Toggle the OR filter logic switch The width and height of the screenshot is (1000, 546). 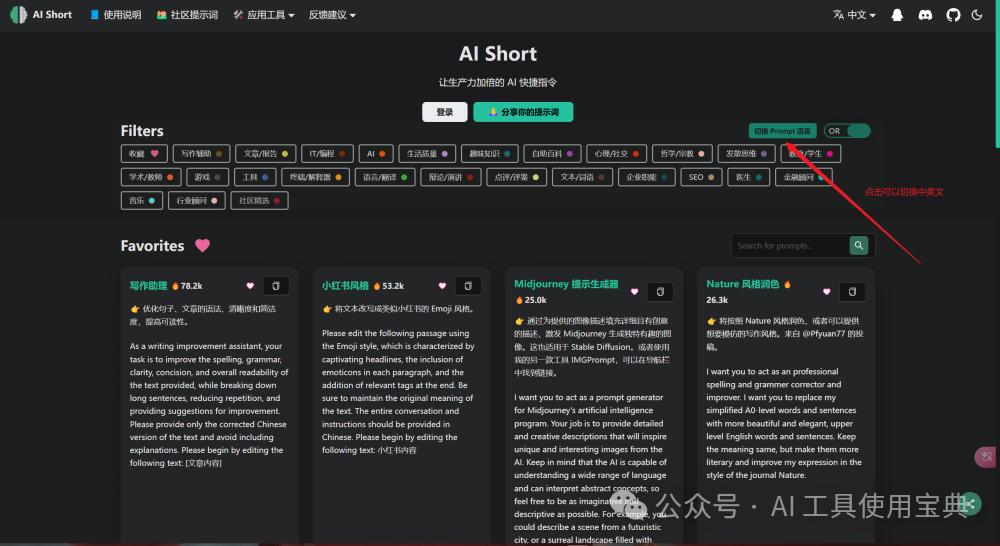point(847,131)
